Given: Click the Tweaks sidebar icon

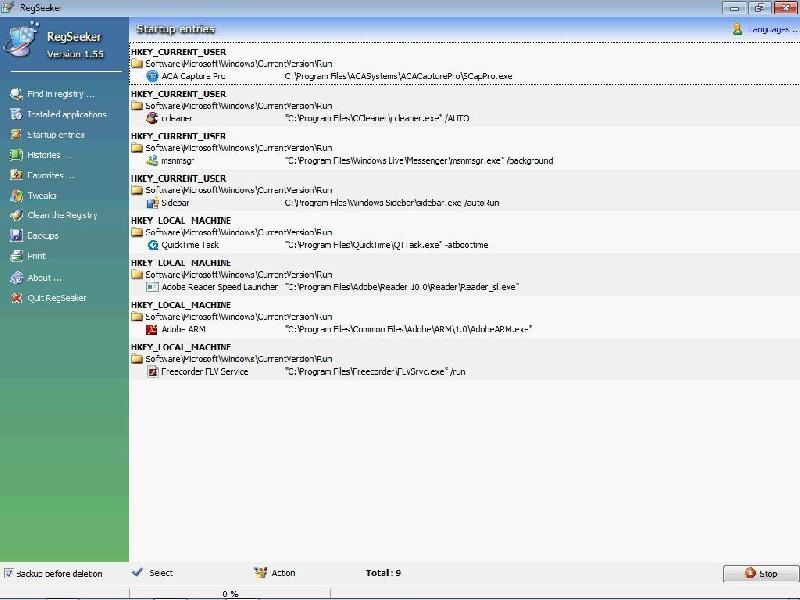Looking at the screenshot, I should coord(16,195).
